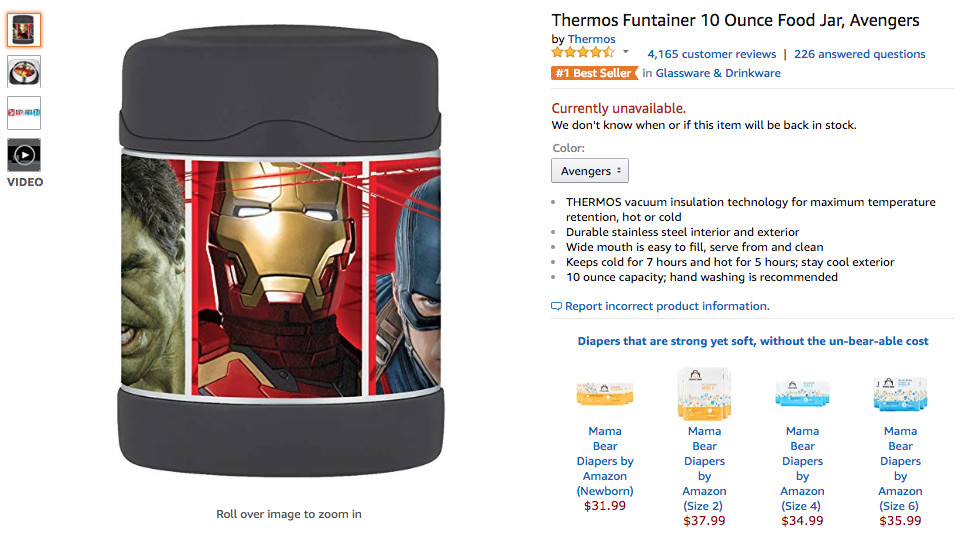Show the open food jar thumbnail image
Image resolution: width=972 pixels, height=539 pixels.
click(x=24, y=71)
